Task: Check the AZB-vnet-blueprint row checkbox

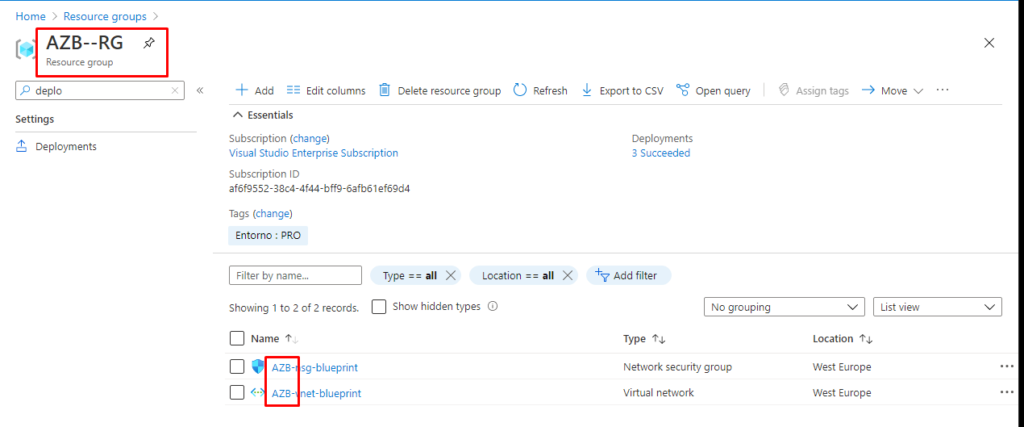Action: tap(237, 392)
